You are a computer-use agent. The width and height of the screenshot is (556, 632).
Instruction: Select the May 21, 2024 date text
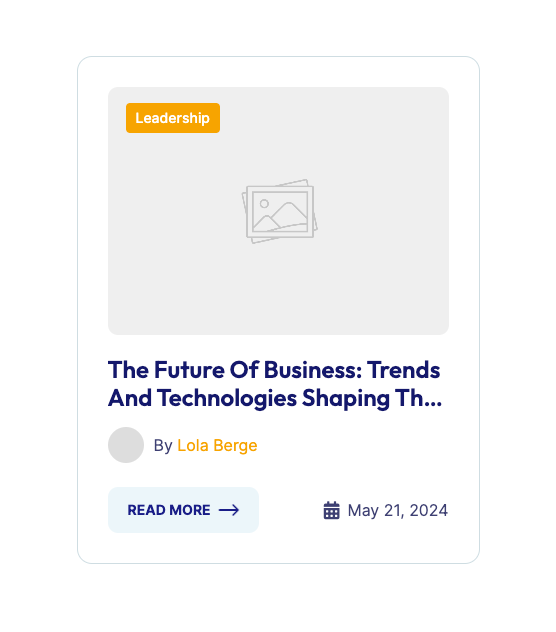click(x=398, y=510)
